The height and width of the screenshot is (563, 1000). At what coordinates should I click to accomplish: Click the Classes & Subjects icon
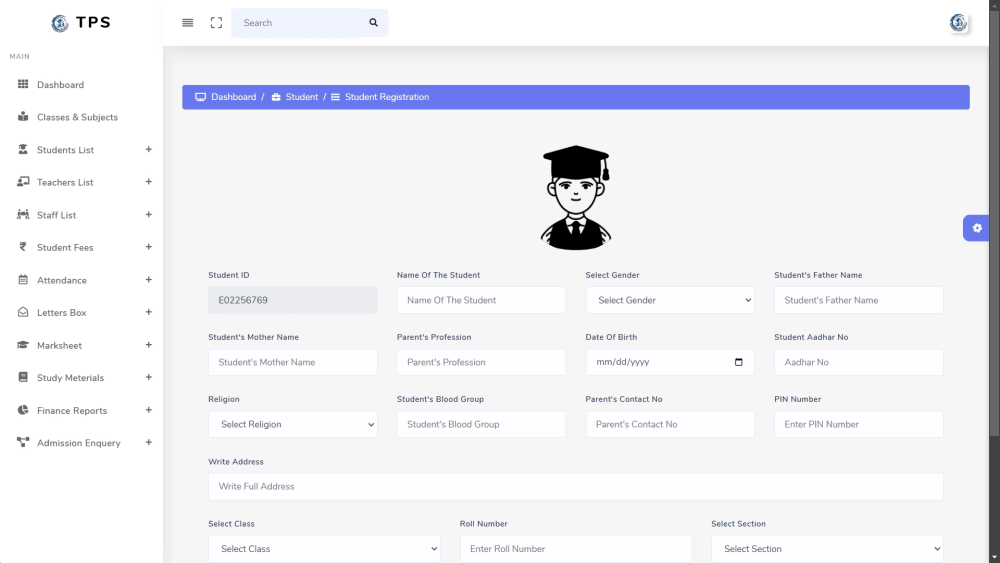click(x=23, y=117)
